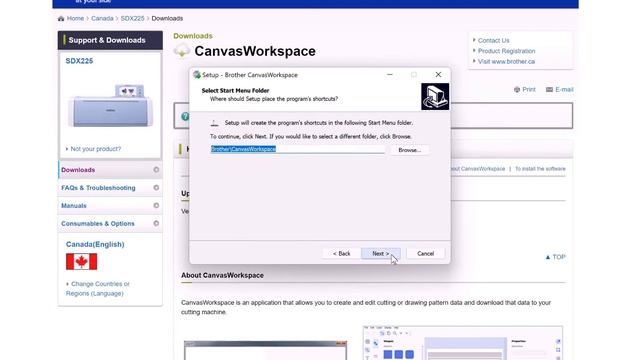Click the Canada(English) heading
Viewport: 640px width, 360px height.
pos(95,244)
